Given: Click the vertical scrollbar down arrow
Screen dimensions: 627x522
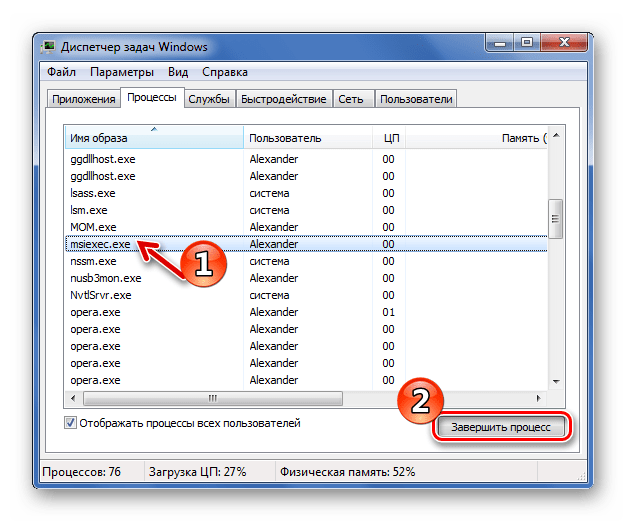Looking at the screenshot, I should (556, 382).
